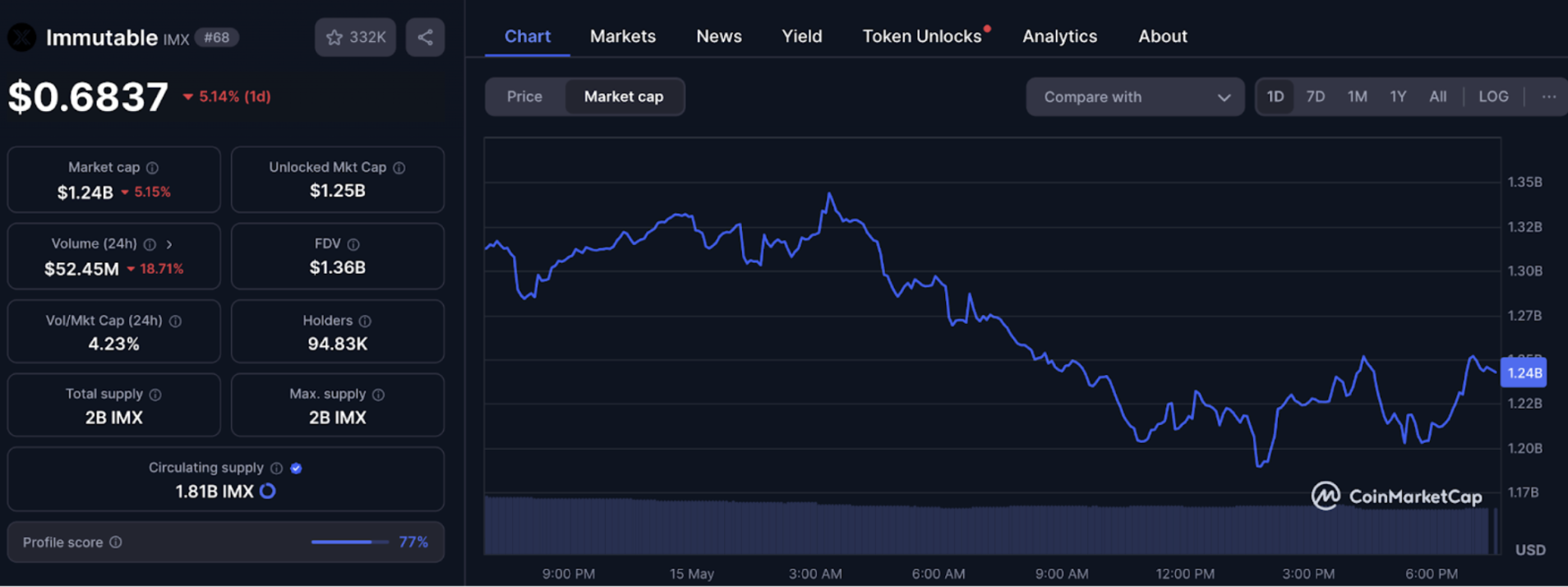This screenshot has height=587, width=1568.
Task: Open Circulating supply info icon
Action: (276, 468)
